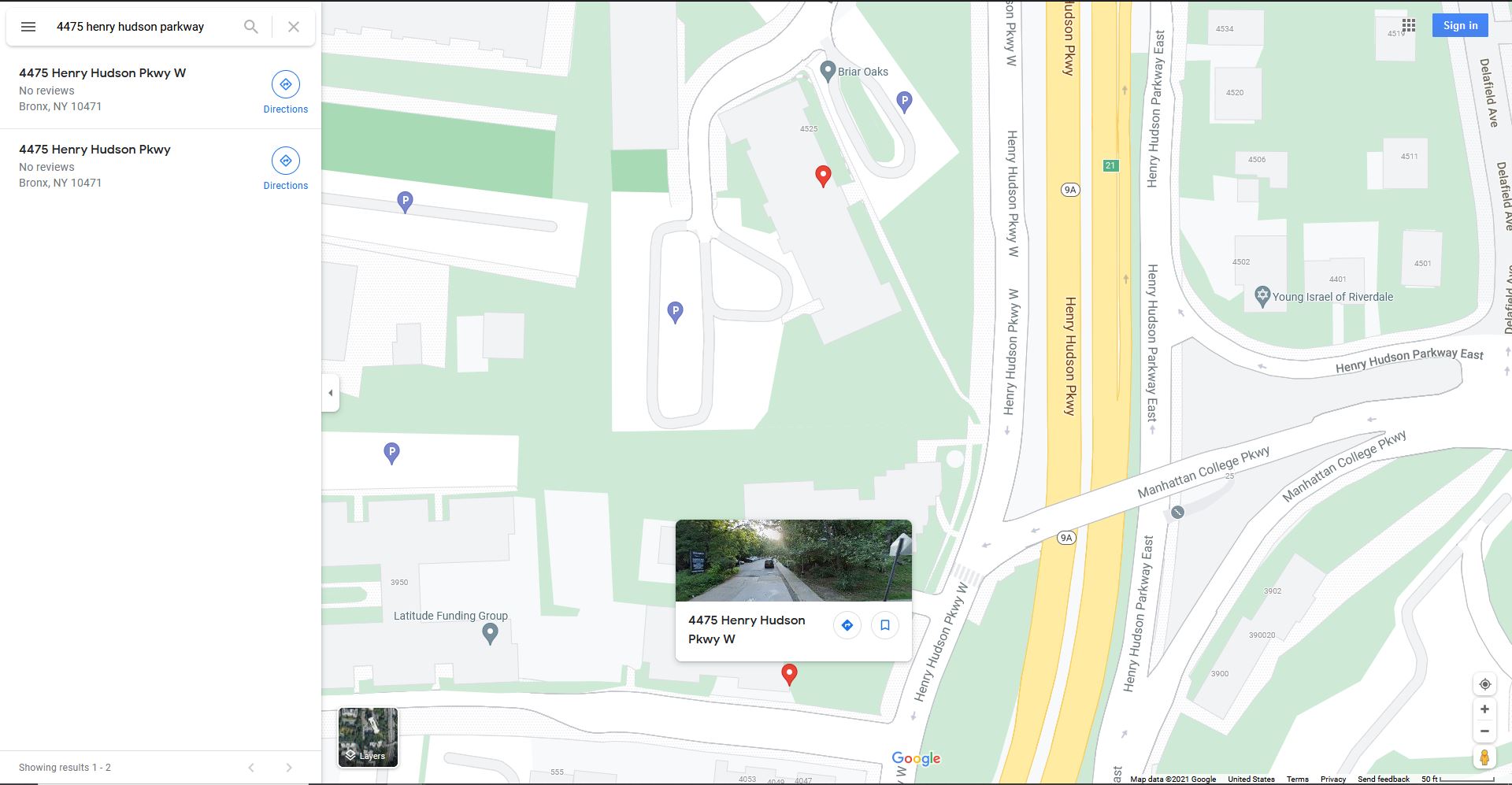Screen dimensions: 1512x785
Task: Click the United States link
Action: [1251, 779]
